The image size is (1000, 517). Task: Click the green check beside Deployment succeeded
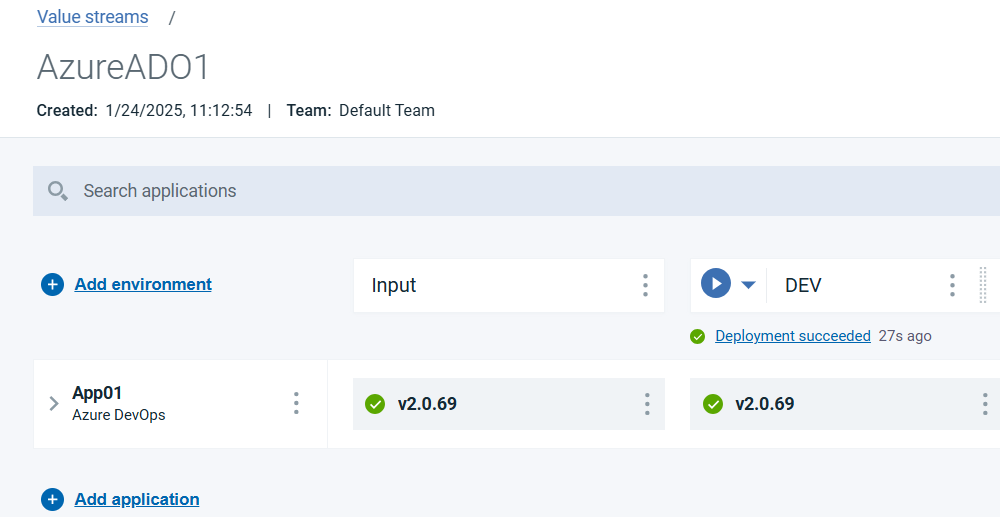[x=698, y=337]
